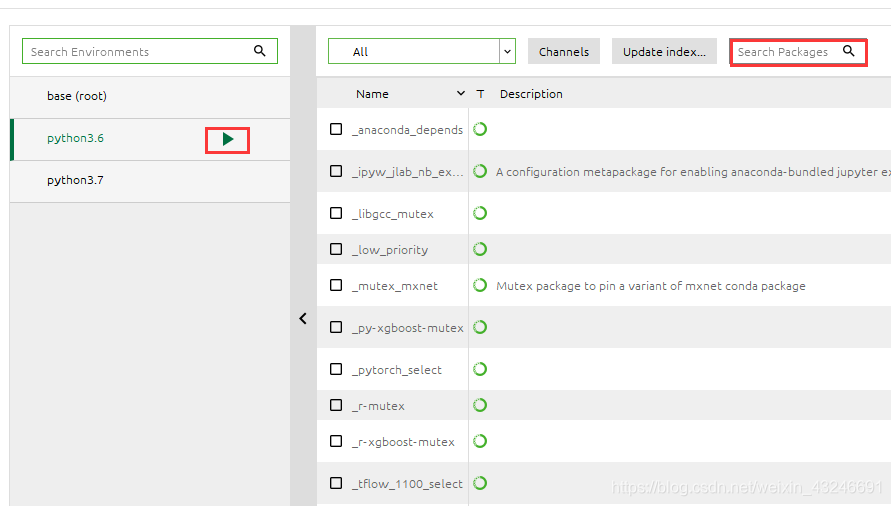Click the _libgcc_mutex package name

[x=393, y=214]
